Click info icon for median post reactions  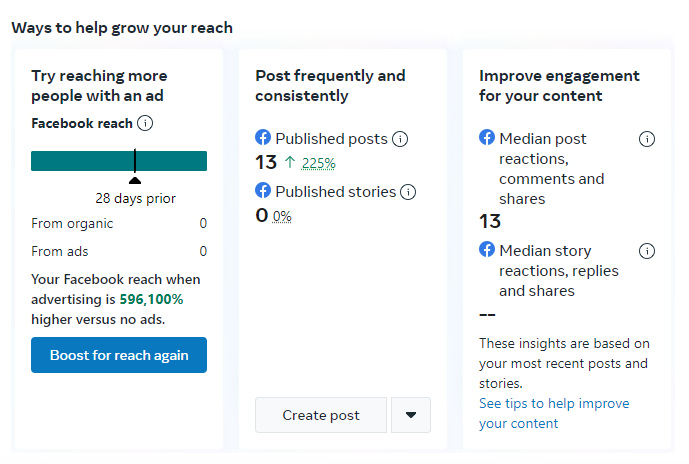646,139
